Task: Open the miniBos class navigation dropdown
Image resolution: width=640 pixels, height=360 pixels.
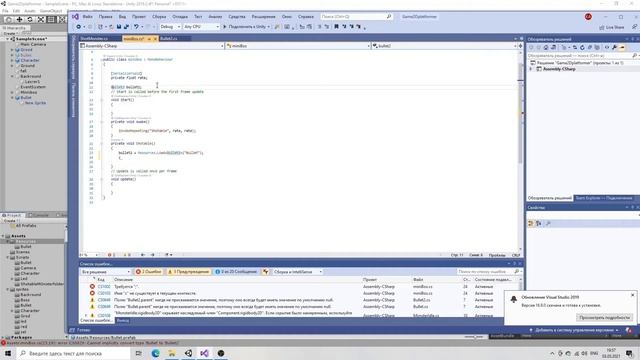Action: click(x=298, y=46)
